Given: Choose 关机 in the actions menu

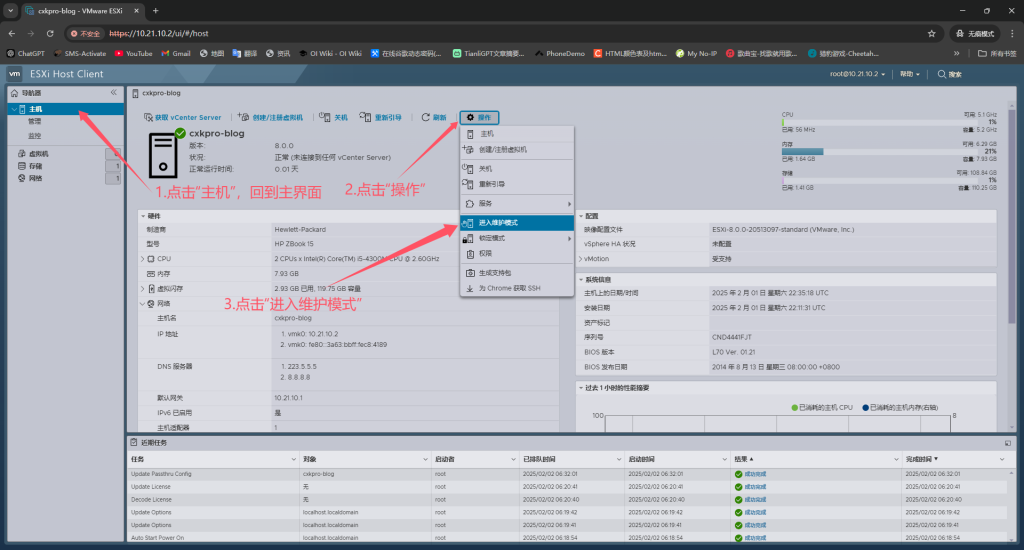Looking at the screenshot, I should (517, 169).
